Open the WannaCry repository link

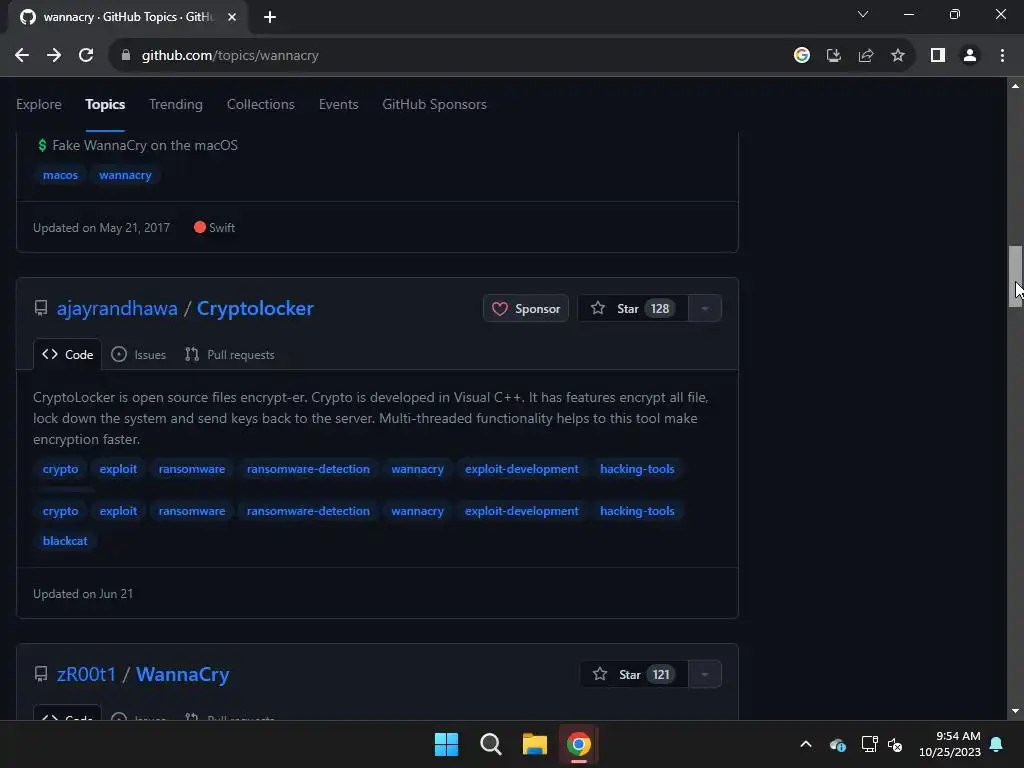183,674
